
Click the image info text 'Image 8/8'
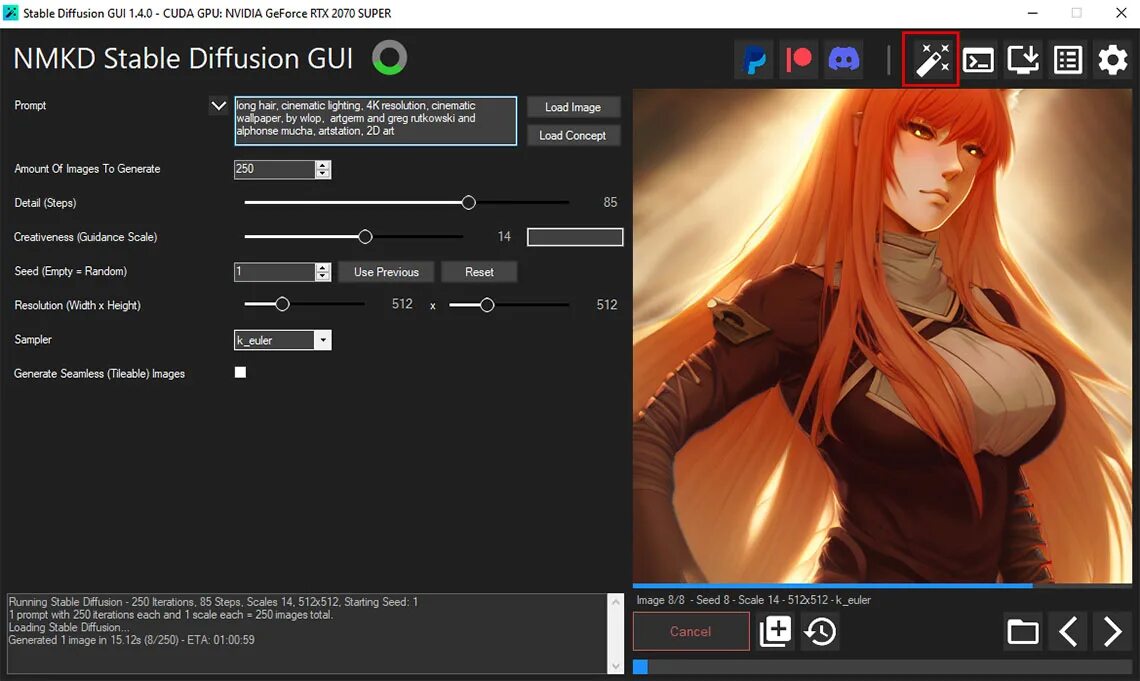point(661,600)
